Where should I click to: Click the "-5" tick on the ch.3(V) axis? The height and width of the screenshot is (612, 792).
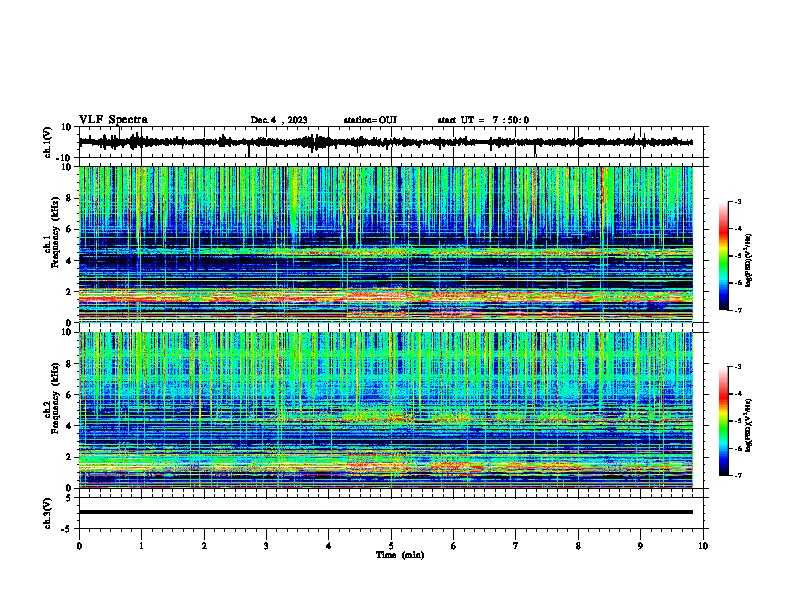[67, 529]
